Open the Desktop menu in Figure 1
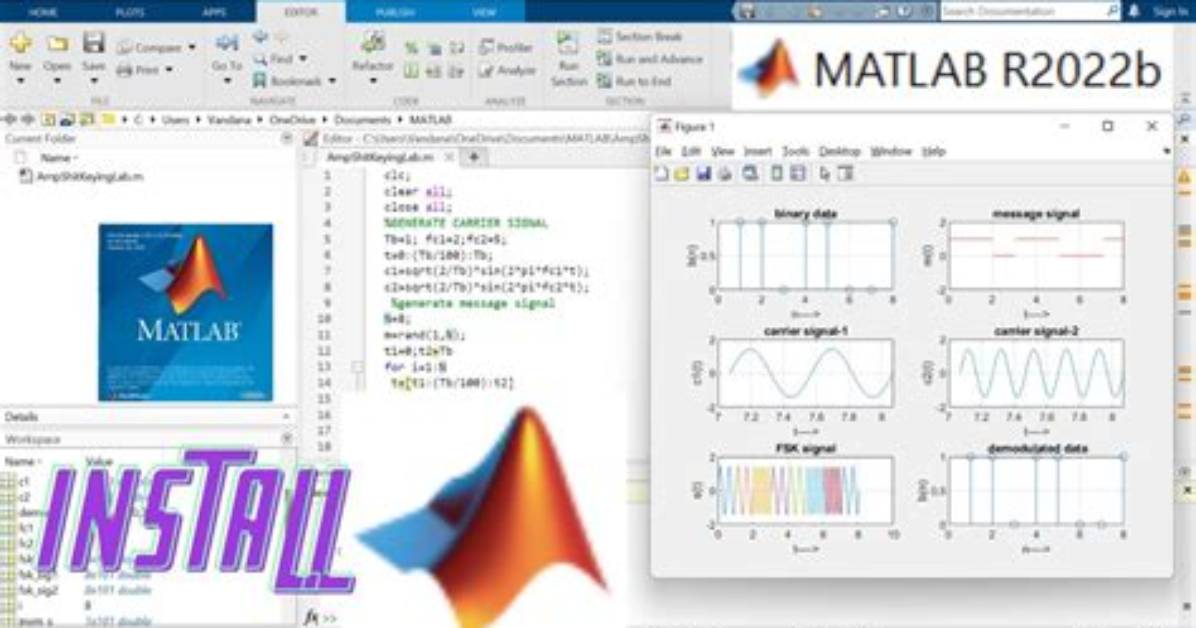This screenshot has width=1196, height=628. (839, 151)
